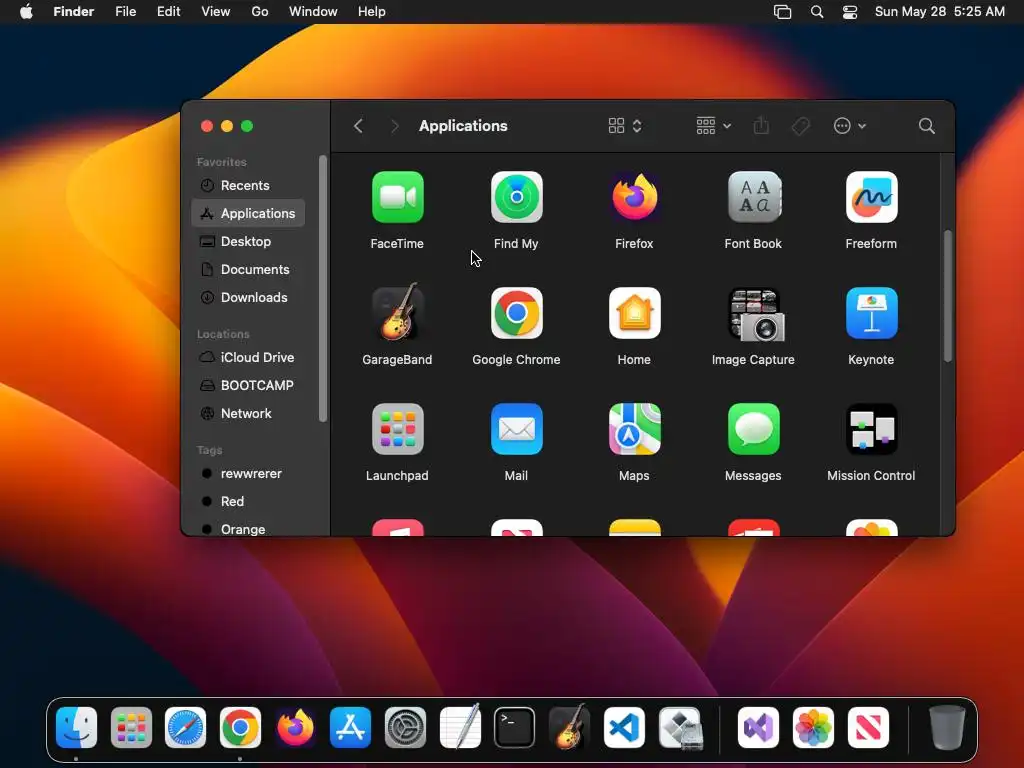Image resolution: width=1024 pixels, height=768 pixels.
Task: Launch Terminal from the Dock
Action: 515,728
